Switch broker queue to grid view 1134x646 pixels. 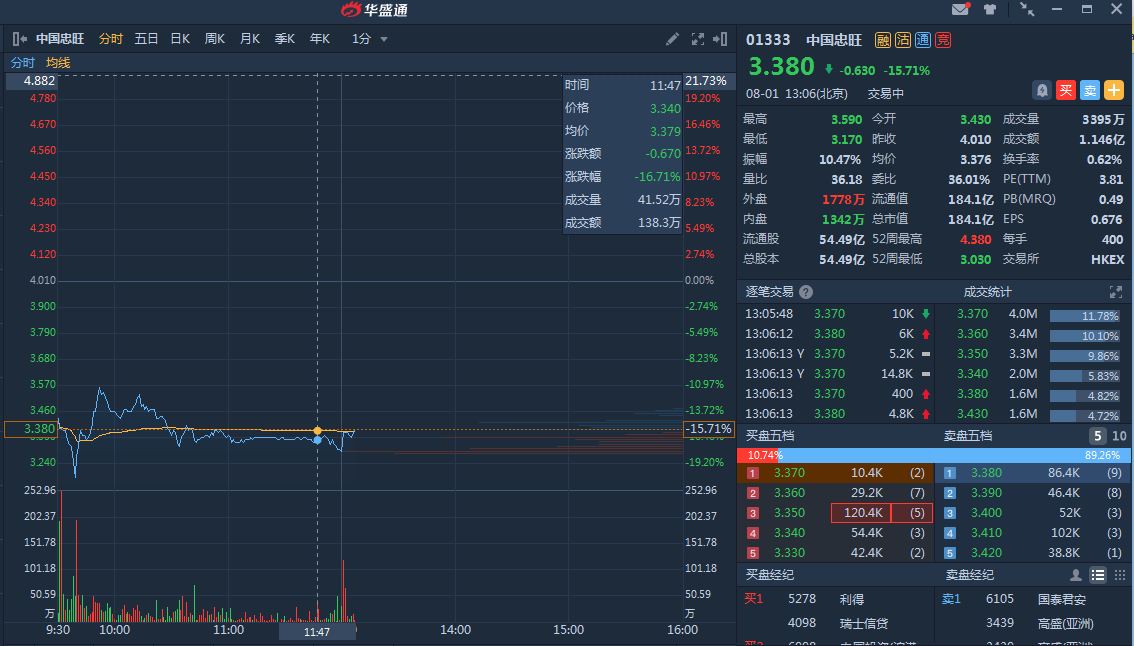click(1120, 575)
